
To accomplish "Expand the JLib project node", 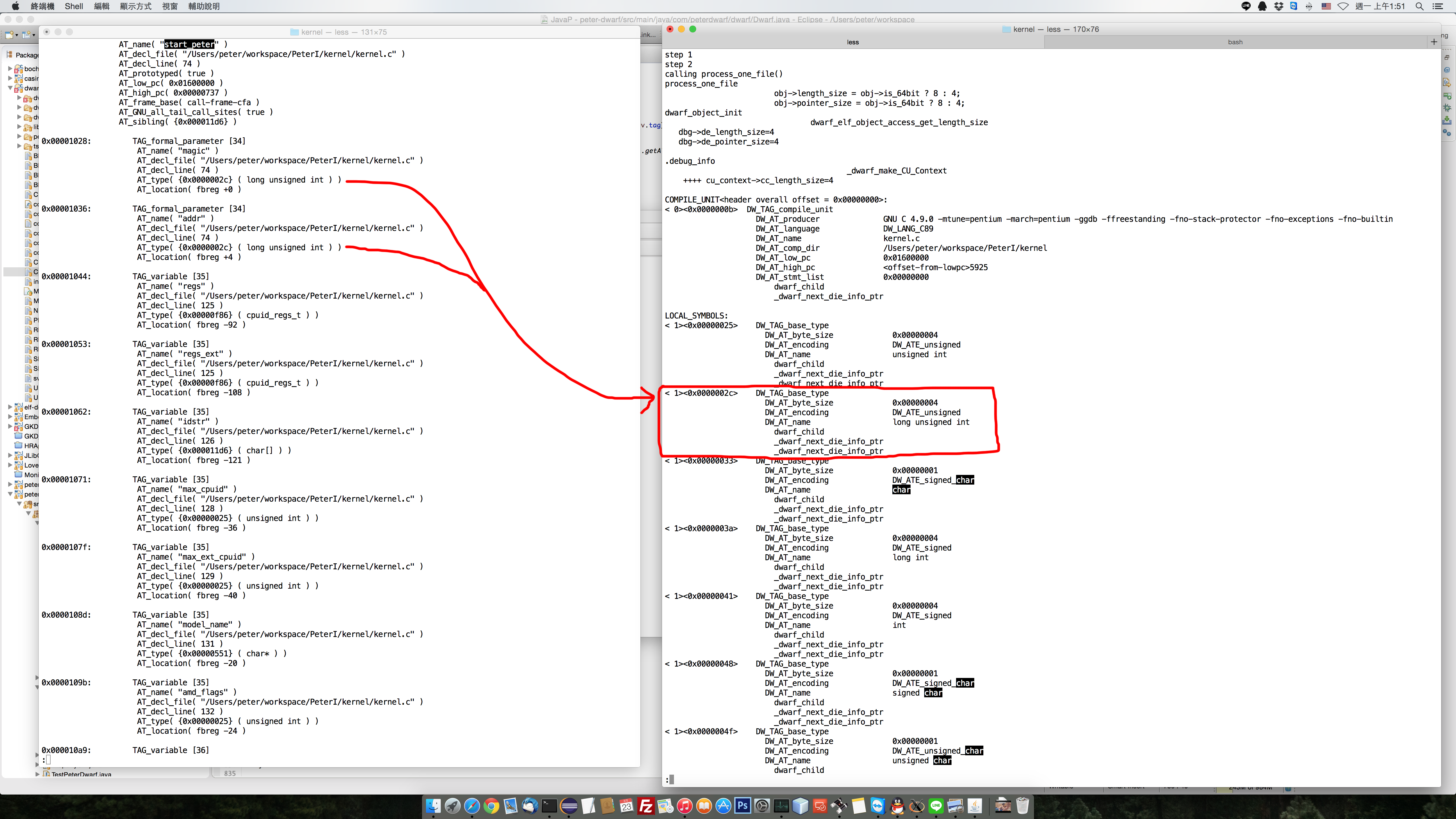I will coord(10,455).
